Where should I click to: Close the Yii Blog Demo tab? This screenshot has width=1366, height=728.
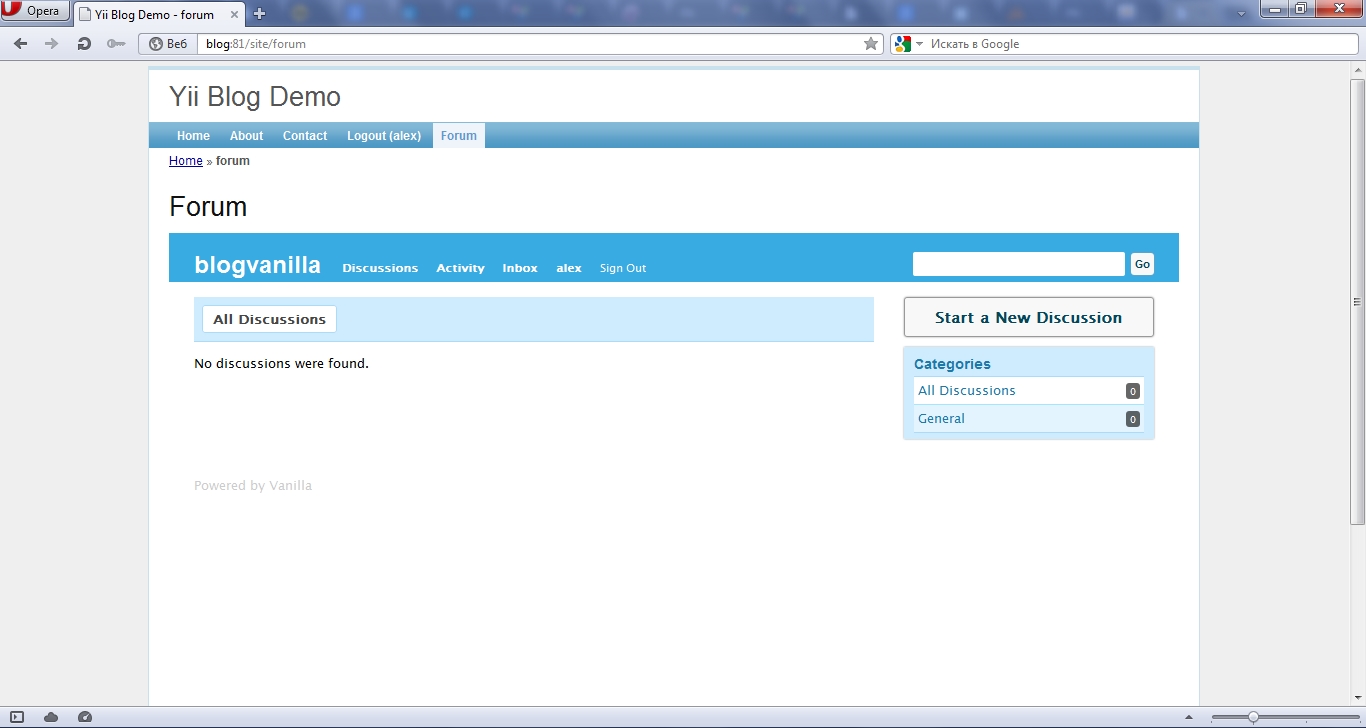click(234, 14)
